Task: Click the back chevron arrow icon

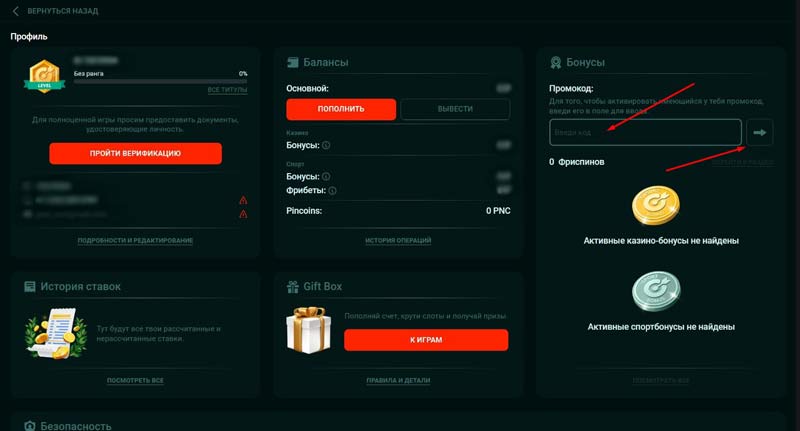Action: point(16,11)
